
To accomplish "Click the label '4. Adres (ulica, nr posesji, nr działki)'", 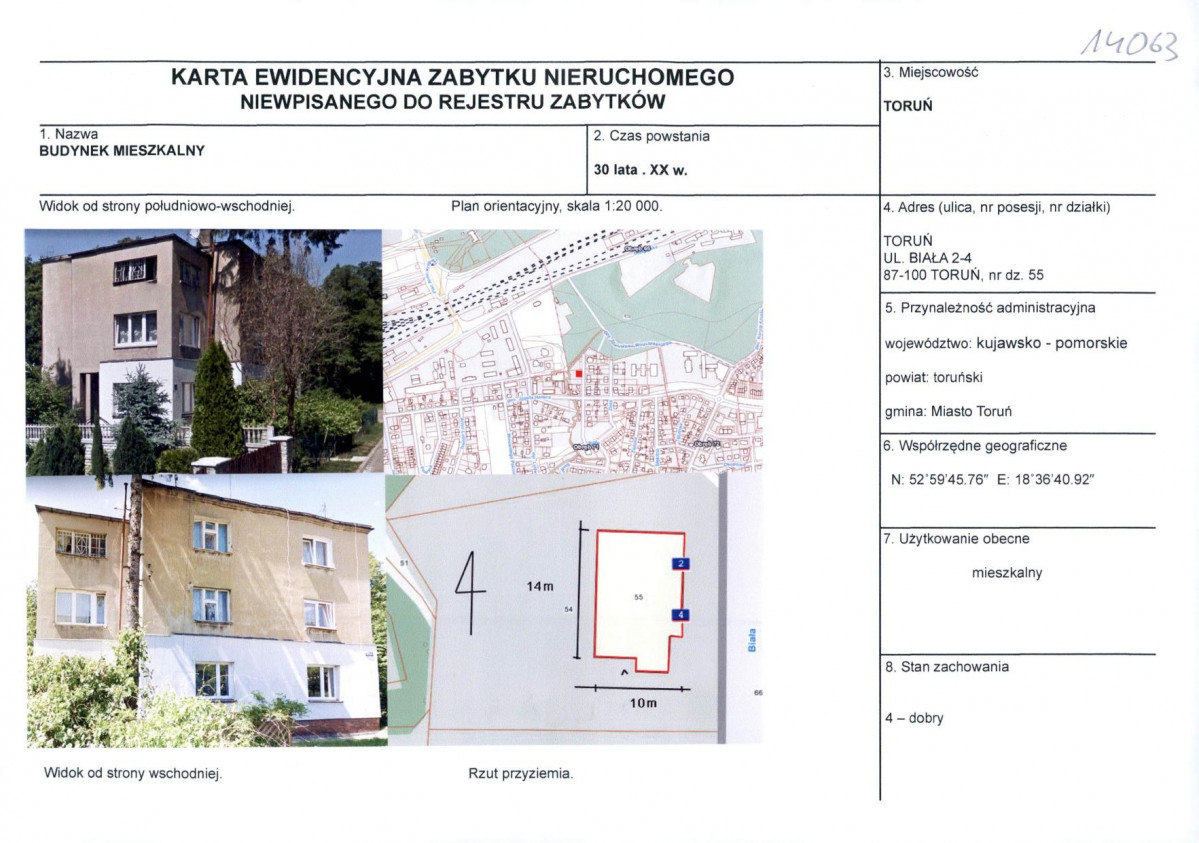I will [x=996, y=207].
